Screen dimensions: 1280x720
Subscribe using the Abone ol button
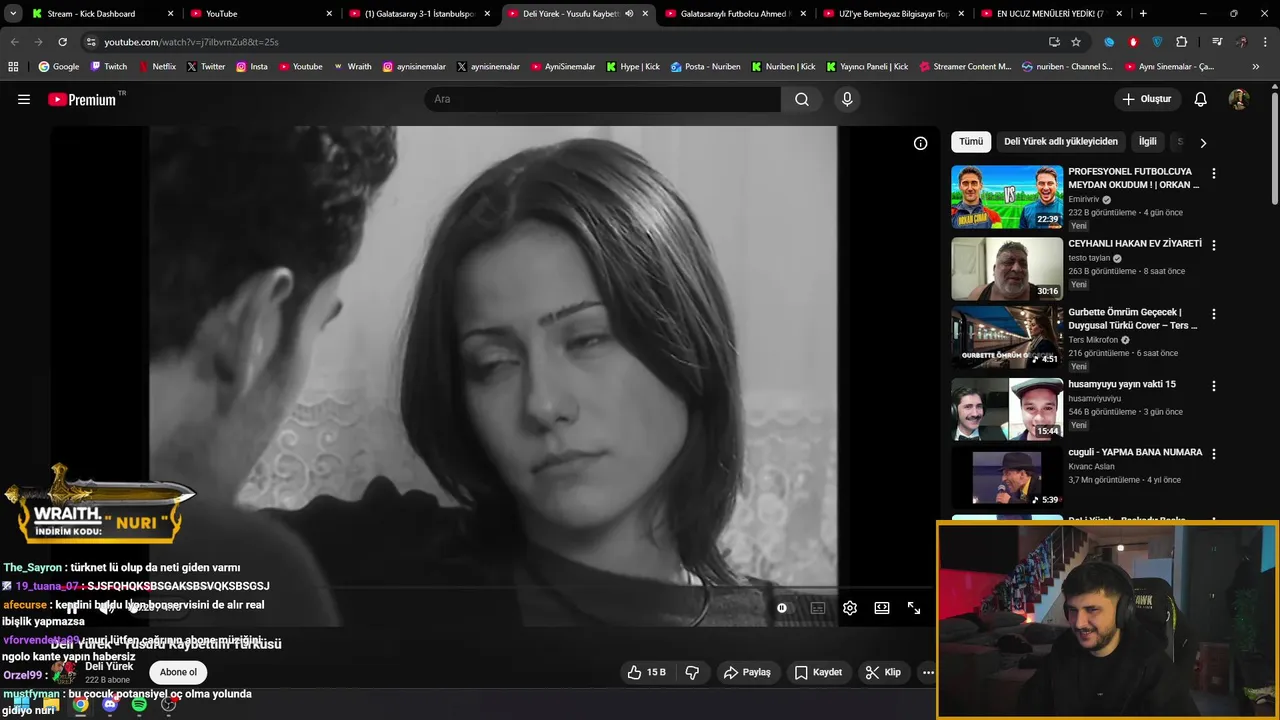[178, 672]
